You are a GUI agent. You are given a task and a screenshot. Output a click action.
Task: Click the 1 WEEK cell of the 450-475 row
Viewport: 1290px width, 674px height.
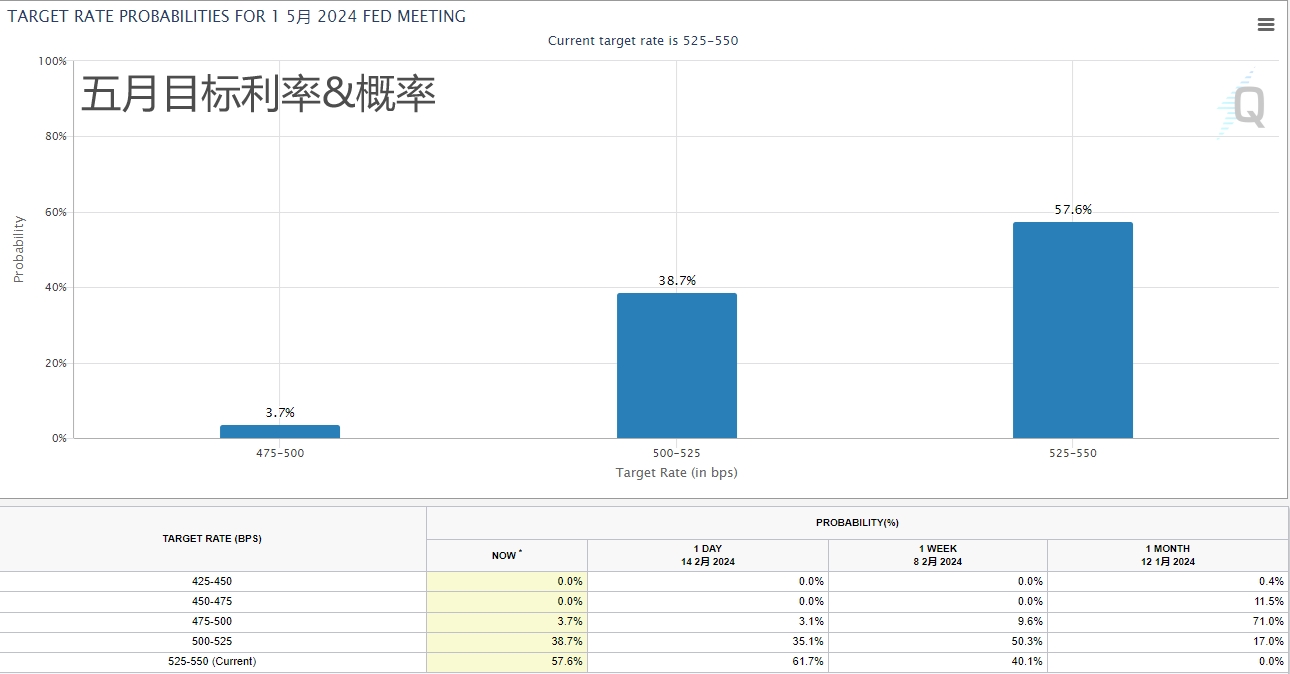point(938,602)
